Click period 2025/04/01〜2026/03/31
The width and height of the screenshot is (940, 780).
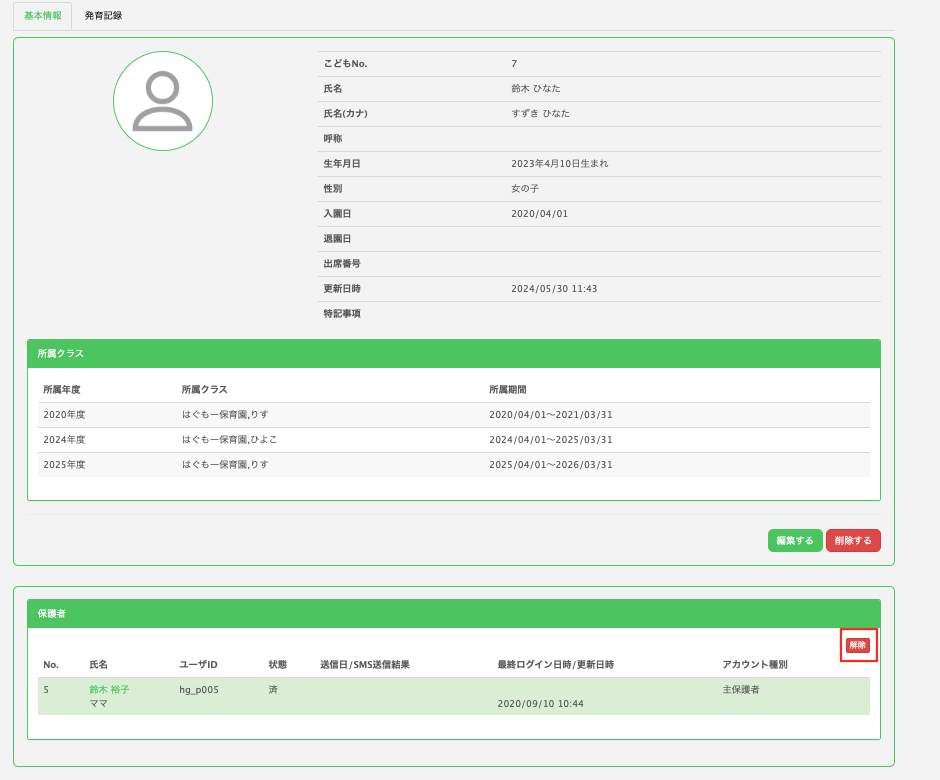551,465
